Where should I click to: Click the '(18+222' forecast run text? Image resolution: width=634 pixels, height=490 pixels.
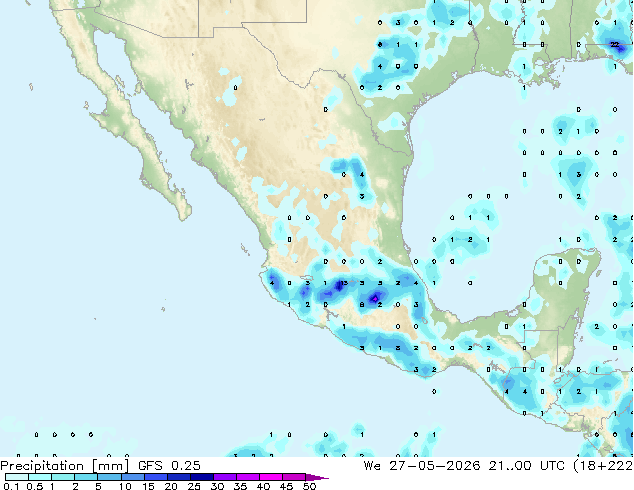click(603, 466)
